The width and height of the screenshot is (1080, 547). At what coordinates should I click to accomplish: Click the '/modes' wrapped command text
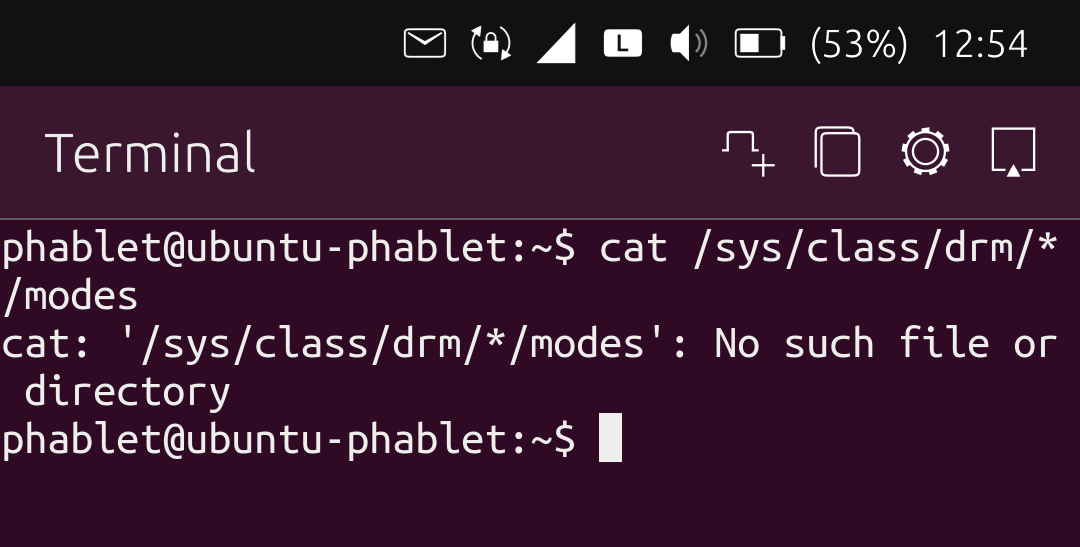(x=70, y=296)
